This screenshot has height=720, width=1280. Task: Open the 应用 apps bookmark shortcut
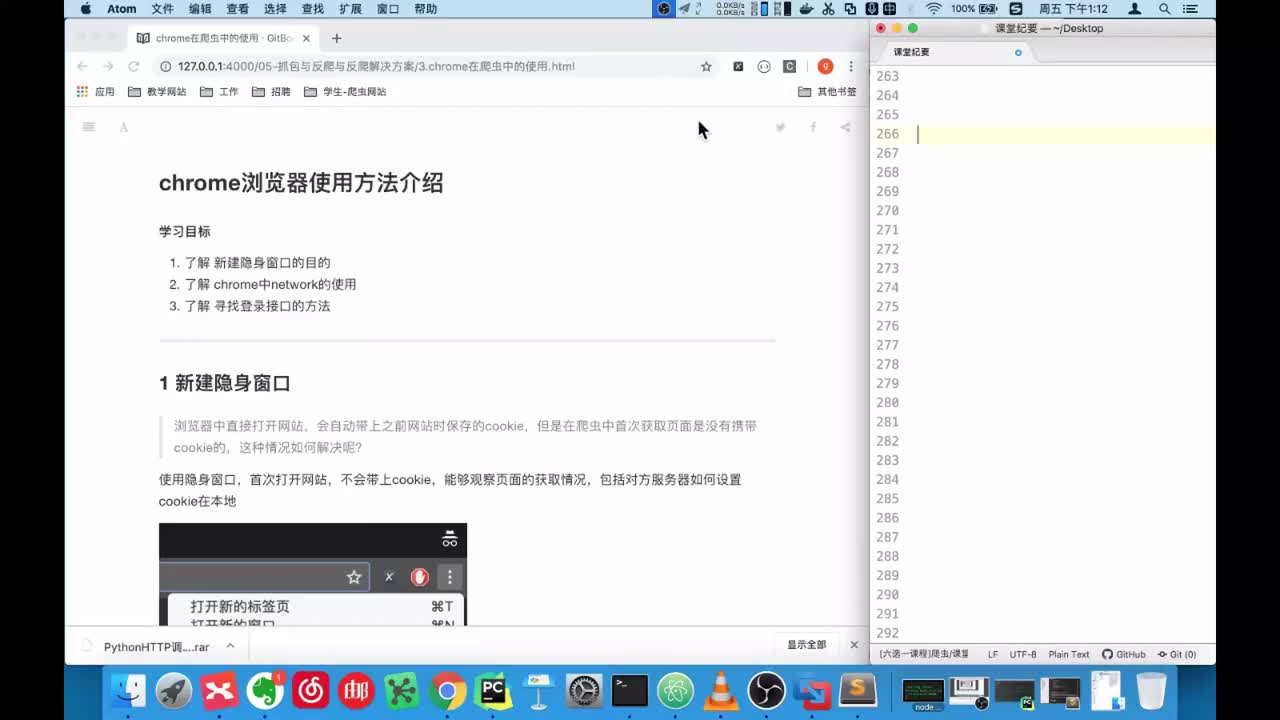[96, 91]
